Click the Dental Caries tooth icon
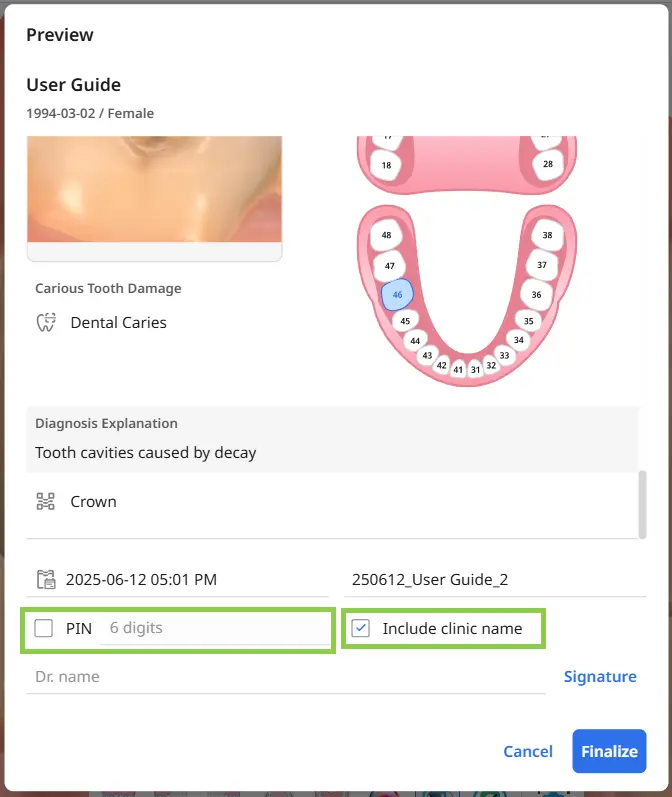This screenshot has height=797, width=672. [46, 322]
